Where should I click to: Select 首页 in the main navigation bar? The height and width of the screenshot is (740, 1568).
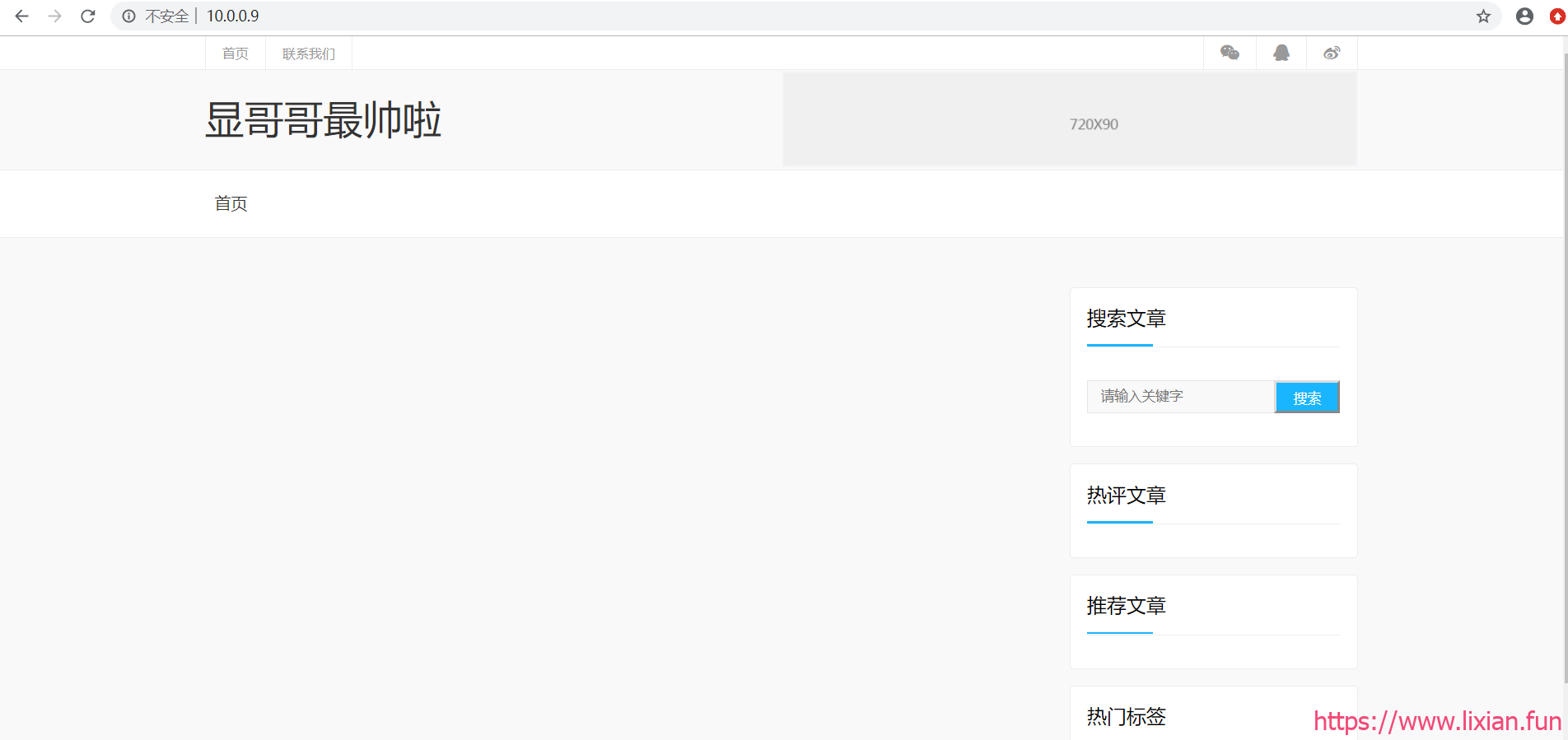[231, 203]
